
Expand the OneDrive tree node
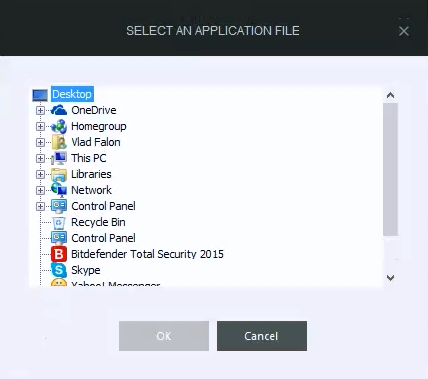(x=40, y=110)
